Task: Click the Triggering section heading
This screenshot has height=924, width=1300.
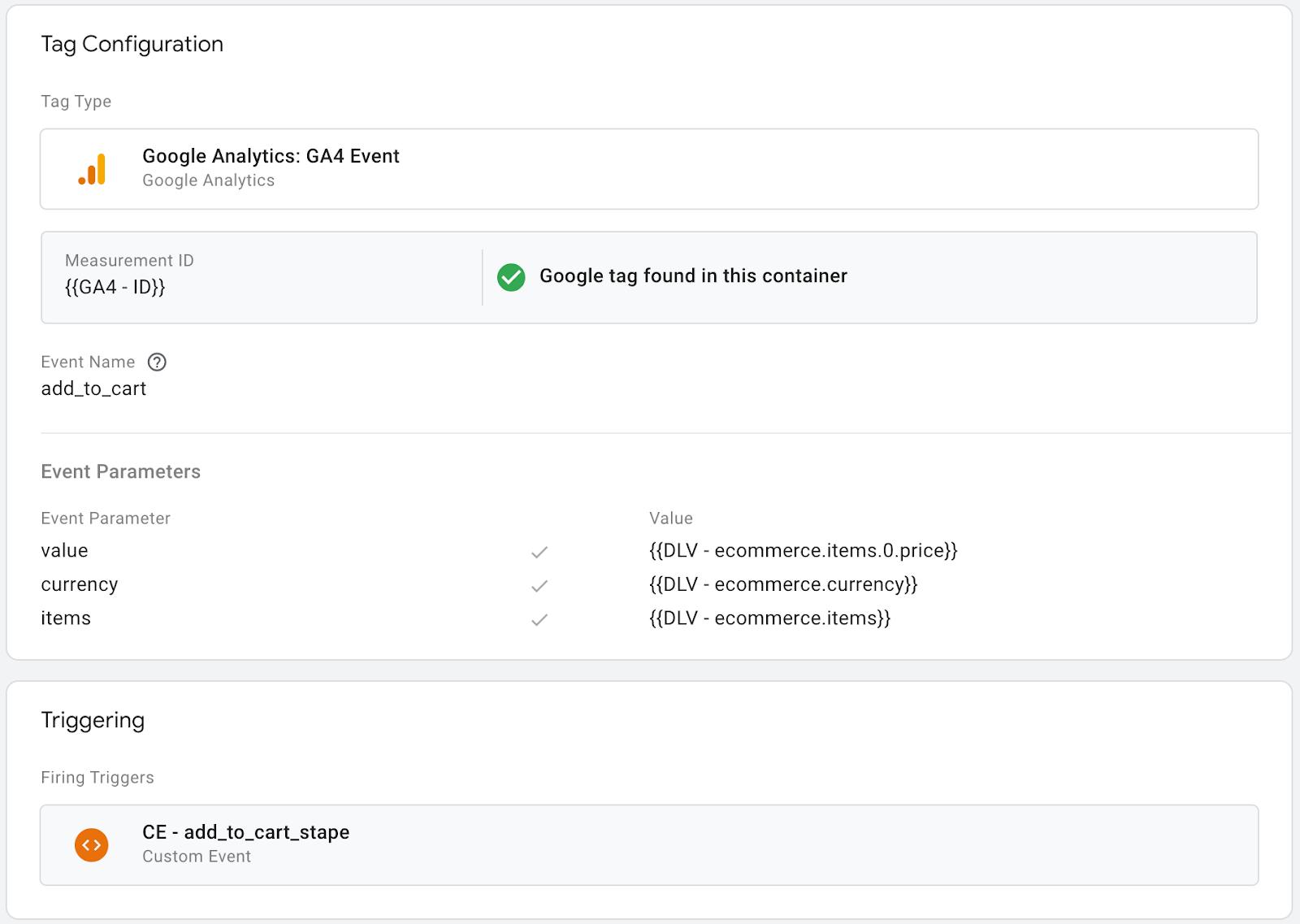Action: [93, 721]
